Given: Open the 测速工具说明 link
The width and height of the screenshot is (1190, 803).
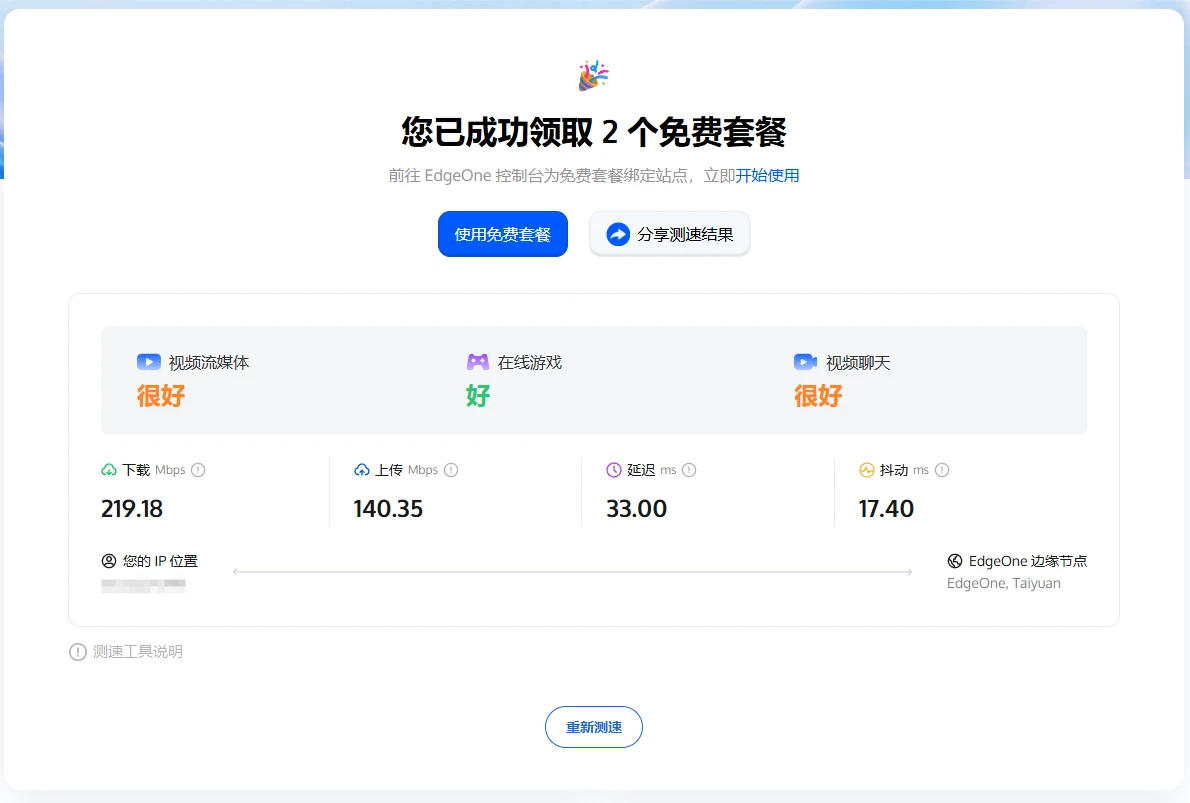Looking at the screenshot, I should click(x=137, y=652).
